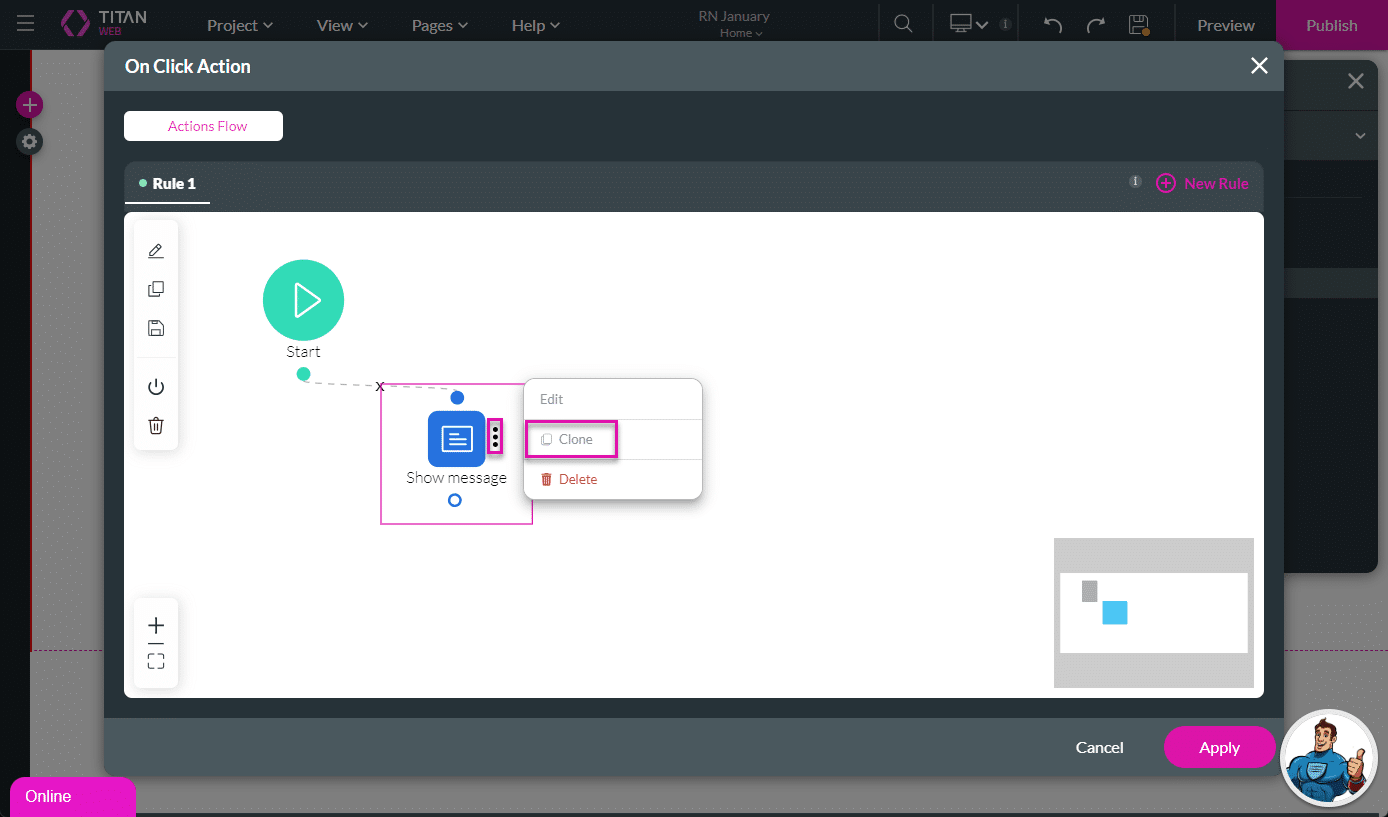Select Clone from the context menu
This screenshot has width=1388, height=817.
pyautogui.click(x=571, y=439)
